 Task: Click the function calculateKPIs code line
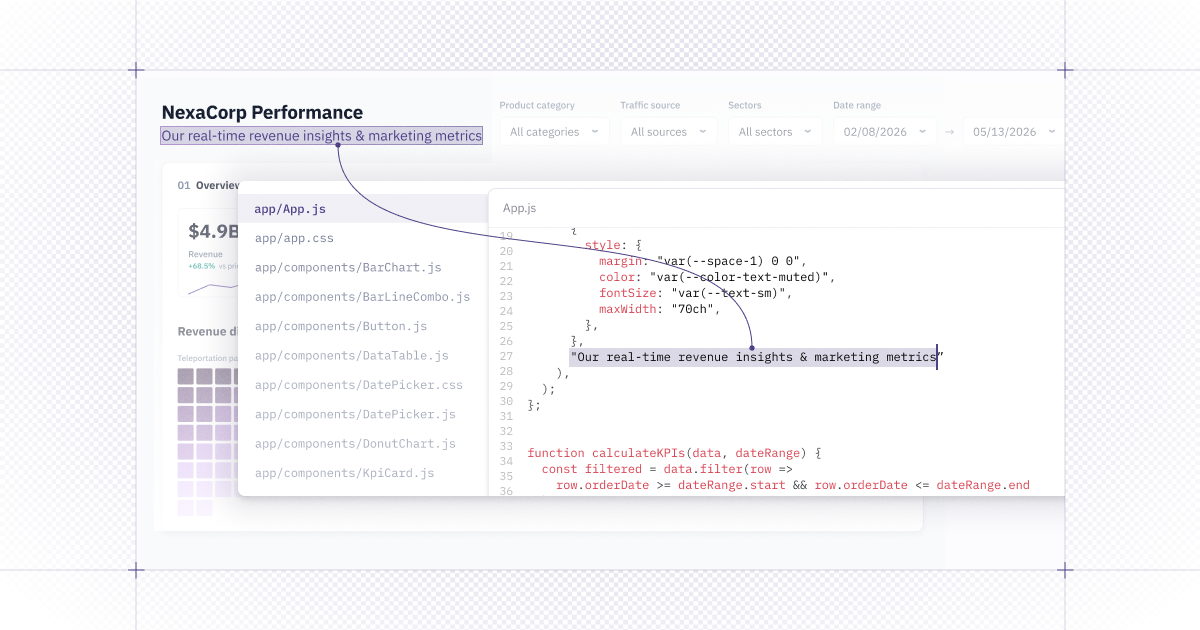[674, 453]
